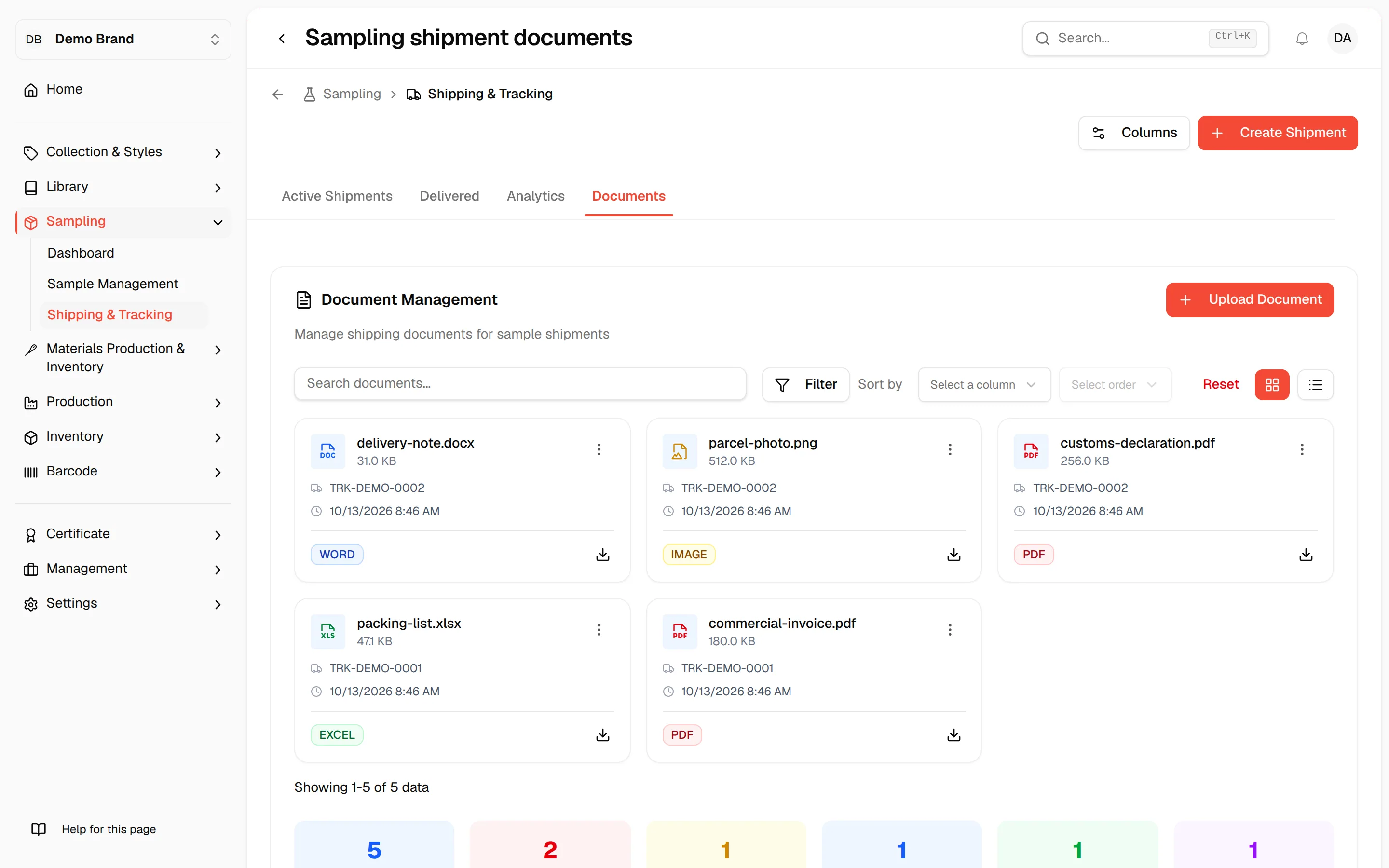Click the XLS file icon of packing-list.xlsx
The image size is (1389, 868).
click(x=328, y=632)
